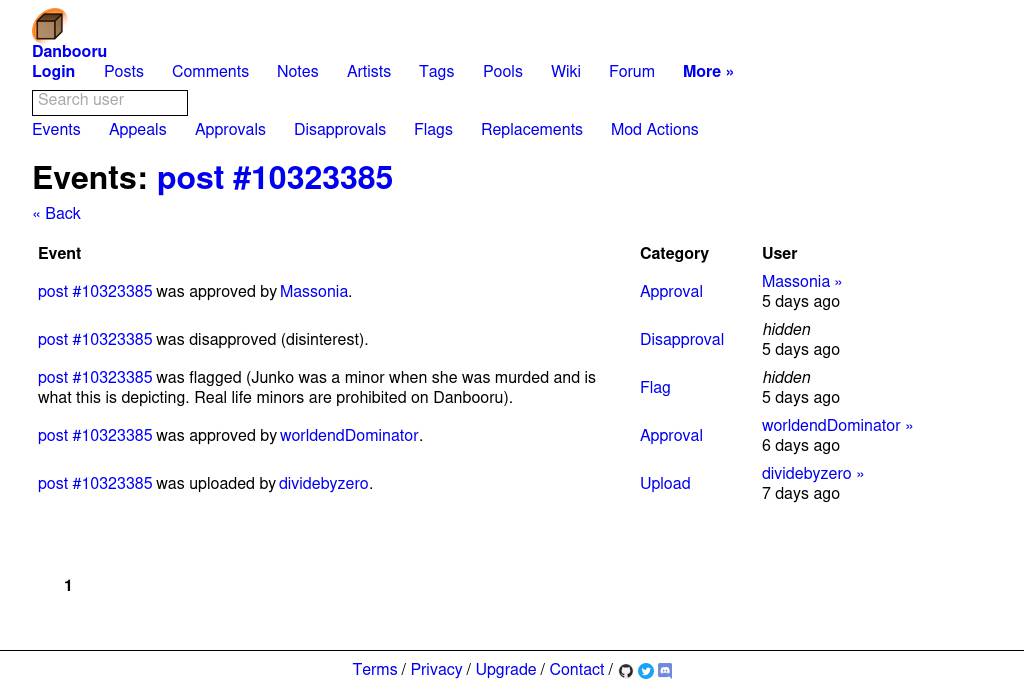
Task: Open the Upgrade link in footer
Action: point(505,671)
